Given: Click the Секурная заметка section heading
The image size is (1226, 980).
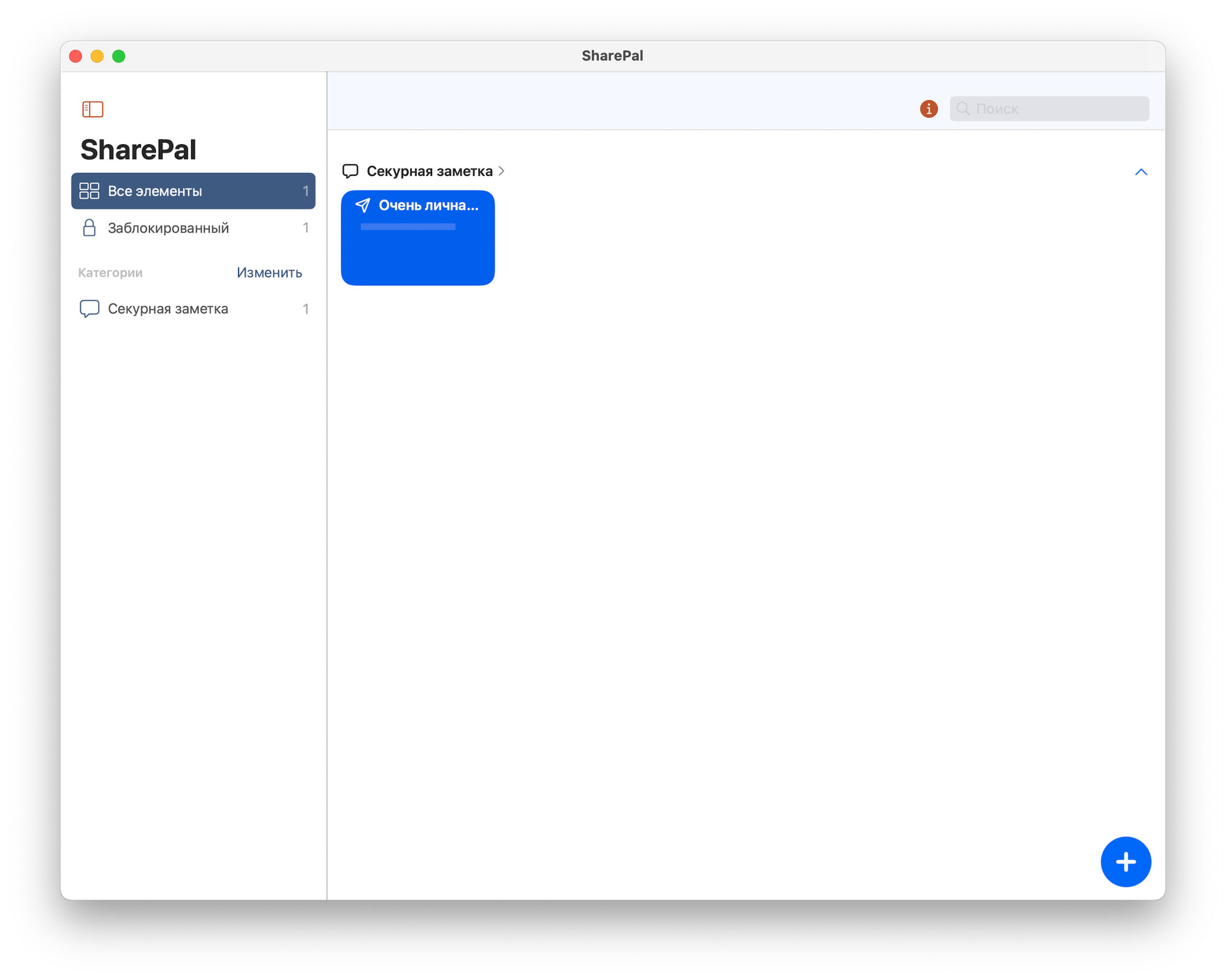Looking at the screenshot, I should [429, 171].
